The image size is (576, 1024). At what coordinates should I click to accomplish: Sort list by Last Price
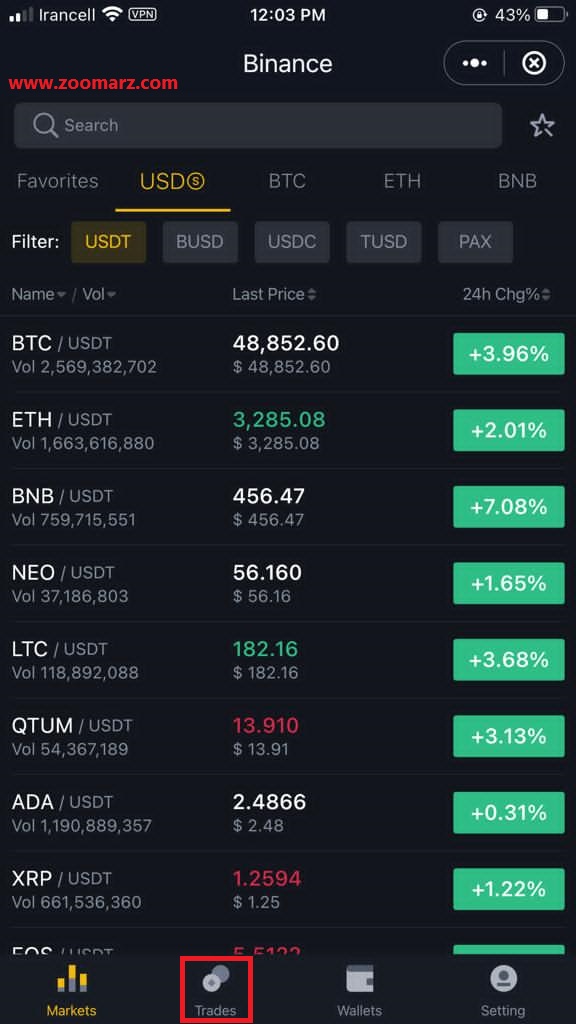(x=274, y=295)
